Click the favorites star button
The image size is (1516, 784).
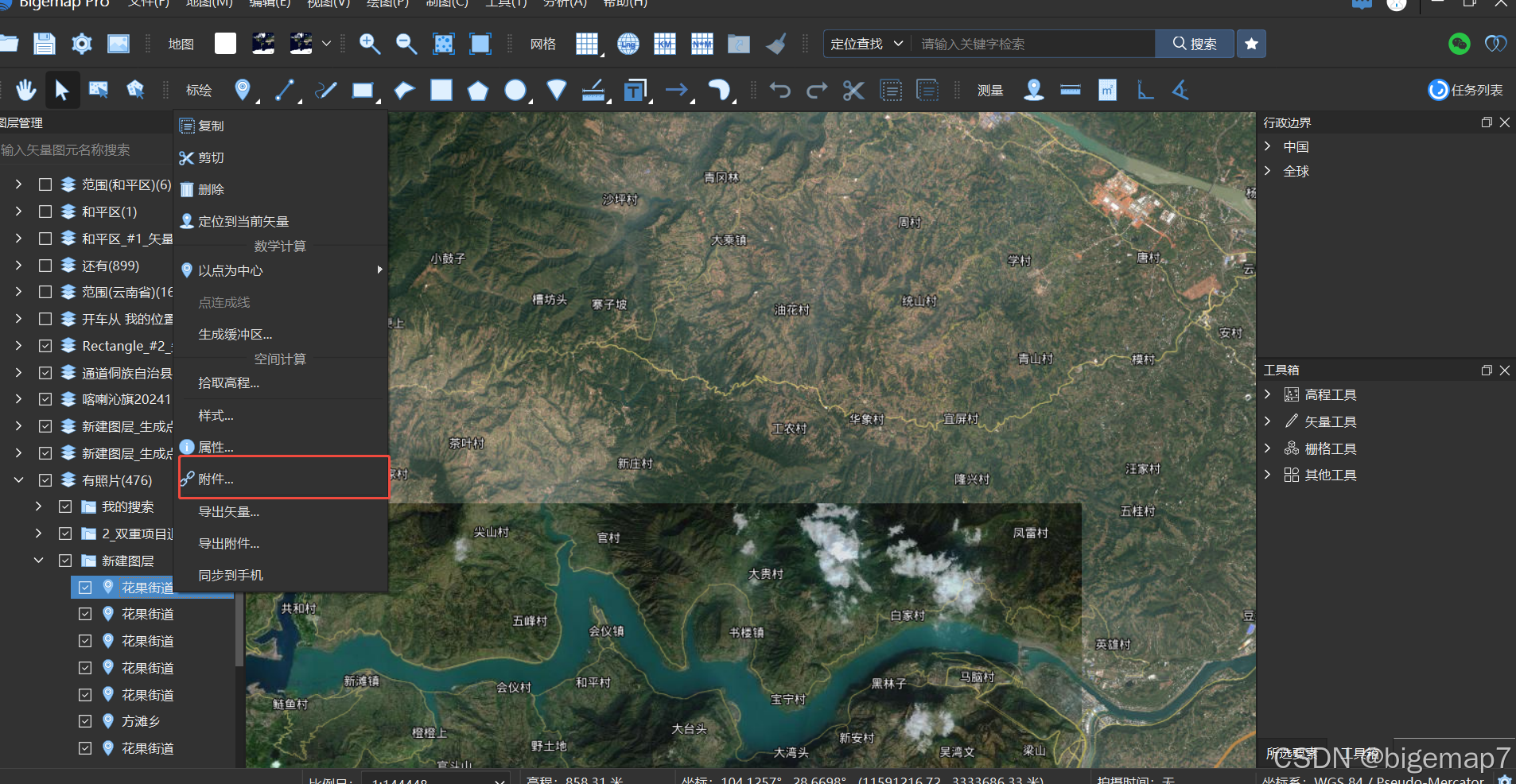[x=1251, y=44]
